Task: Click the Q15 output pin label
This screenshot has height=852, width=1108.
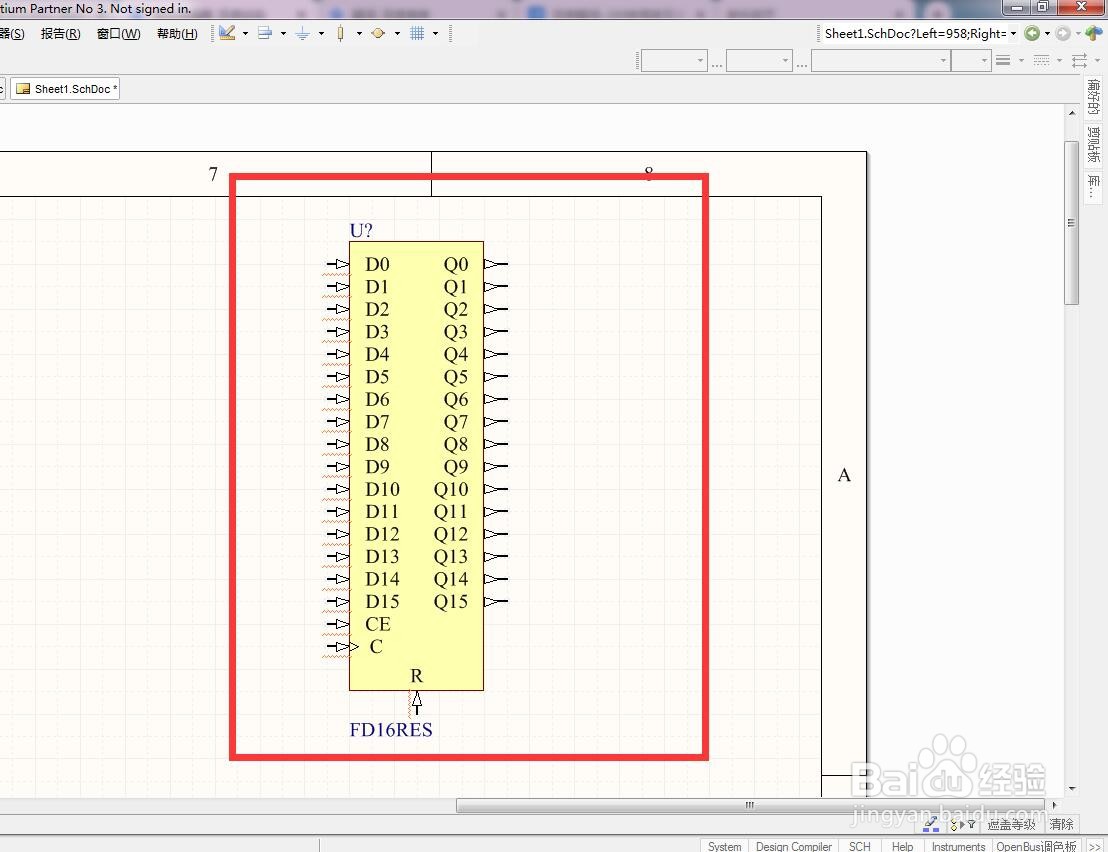Action: click(451, 601)
